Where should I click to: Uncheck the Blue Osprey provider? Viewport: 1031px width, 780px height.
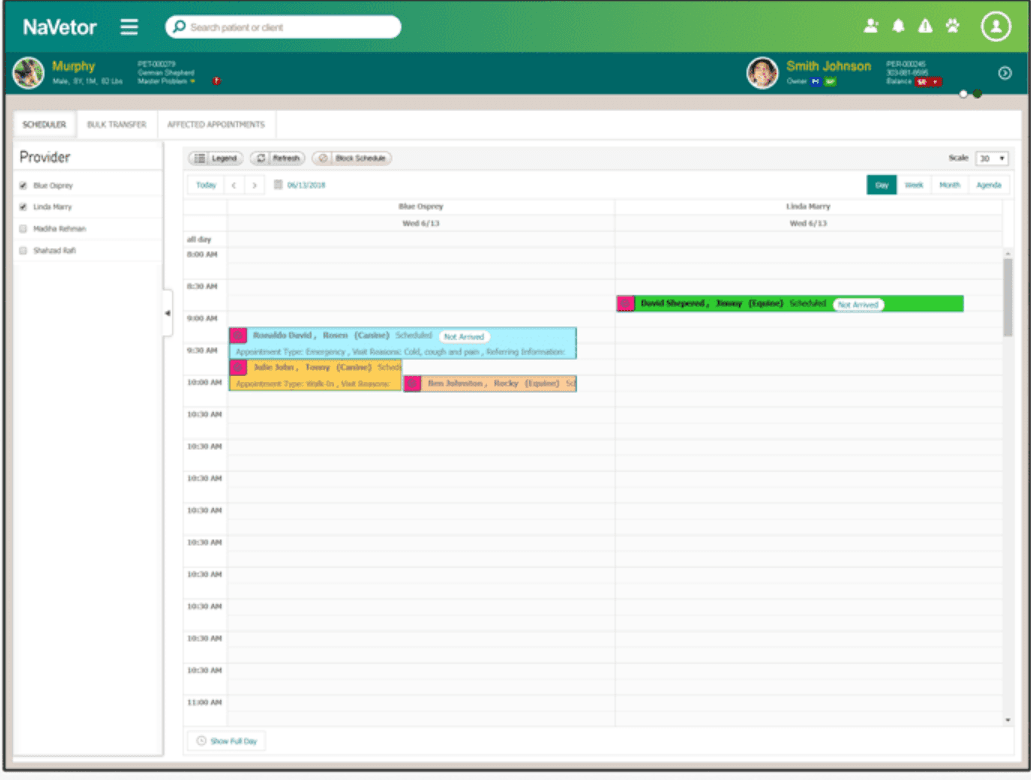(x=23, y=186)
